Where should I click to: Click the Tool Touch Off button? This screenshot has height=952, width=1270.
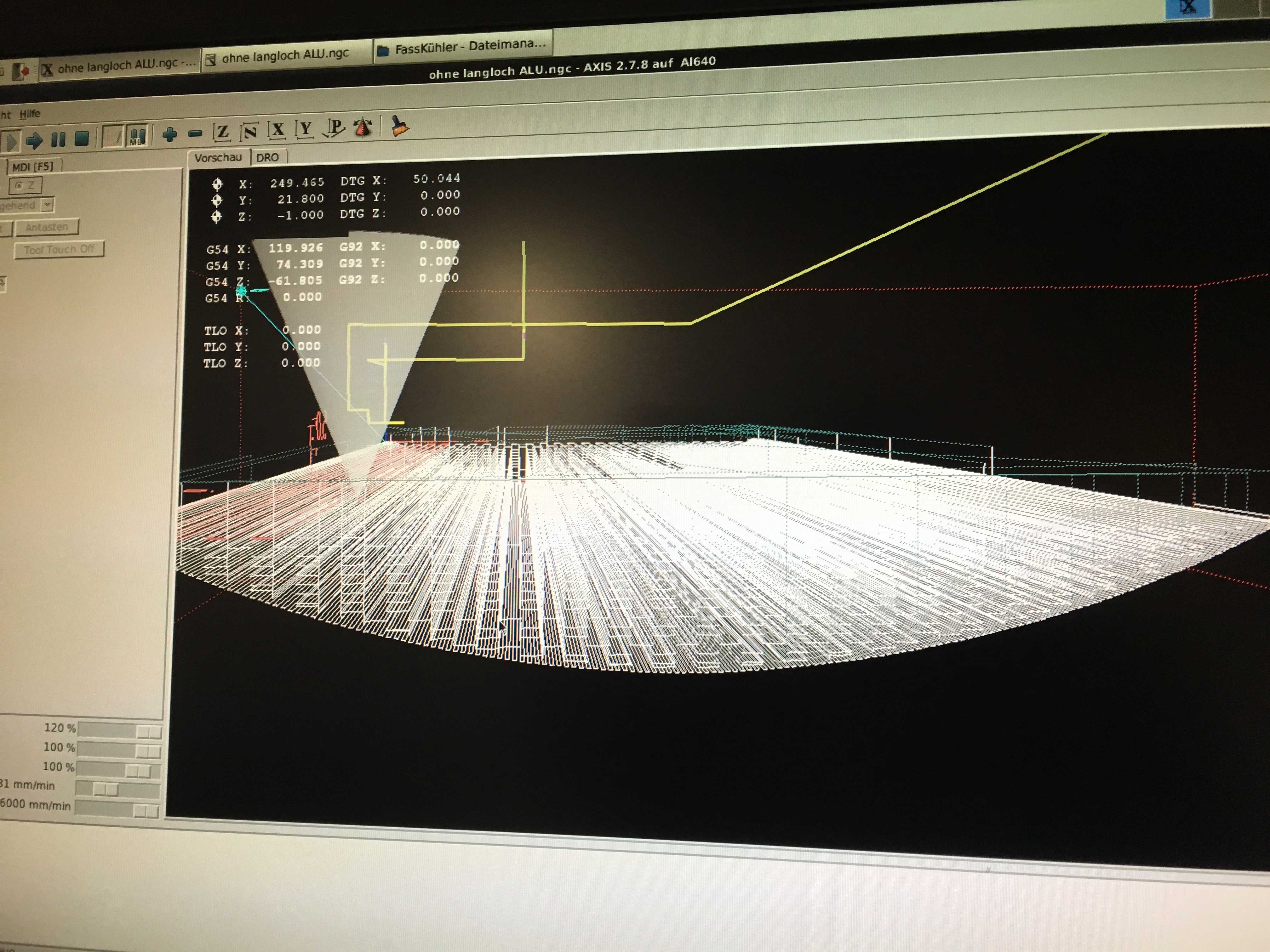pos(59,250)
